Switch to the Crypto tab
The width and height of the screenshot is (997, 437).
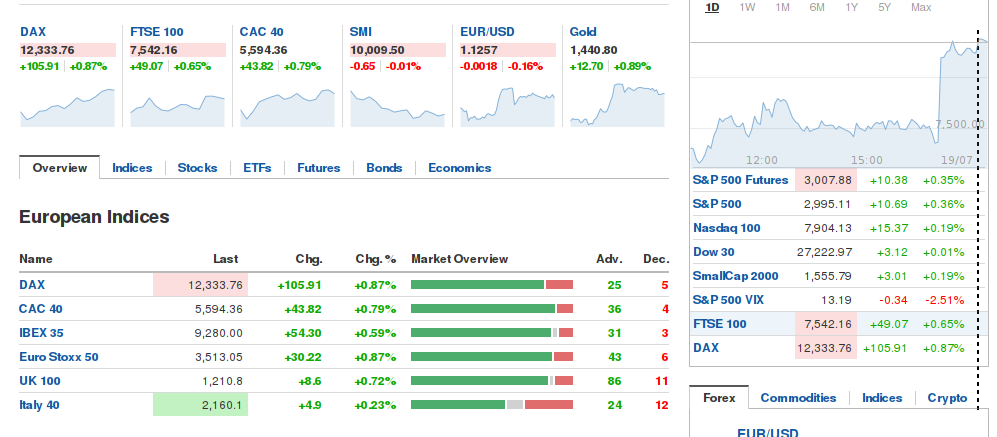[x=947, y=398]
